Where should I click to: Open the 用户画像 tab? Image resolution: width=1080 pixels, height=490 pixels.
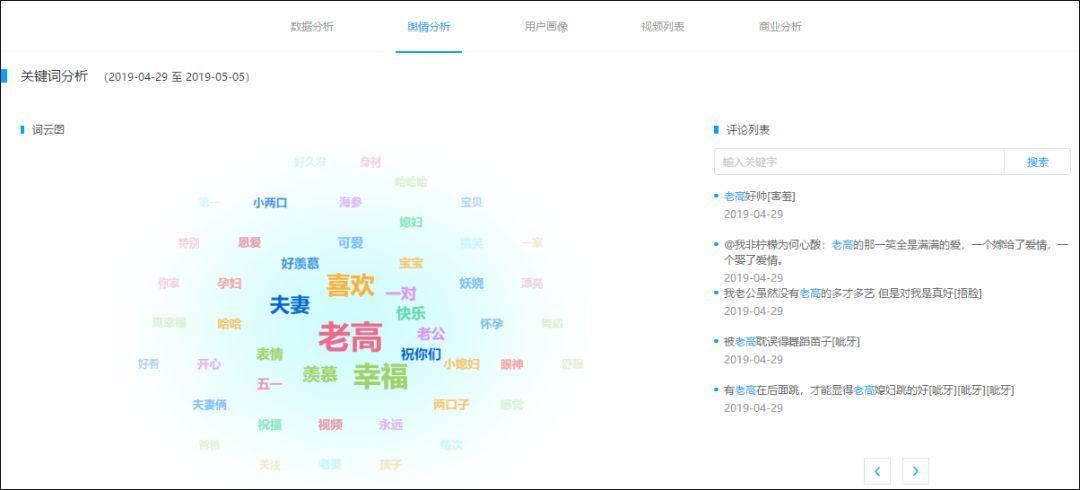click(546, 27)
